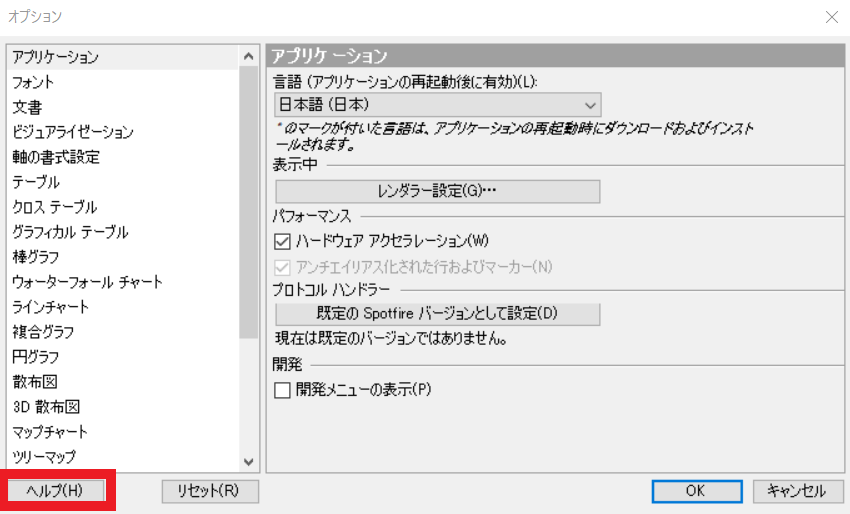This screenshot has width=850, height=514.
Task: Select フォント in the category list
Action: (x=123, y=82)
